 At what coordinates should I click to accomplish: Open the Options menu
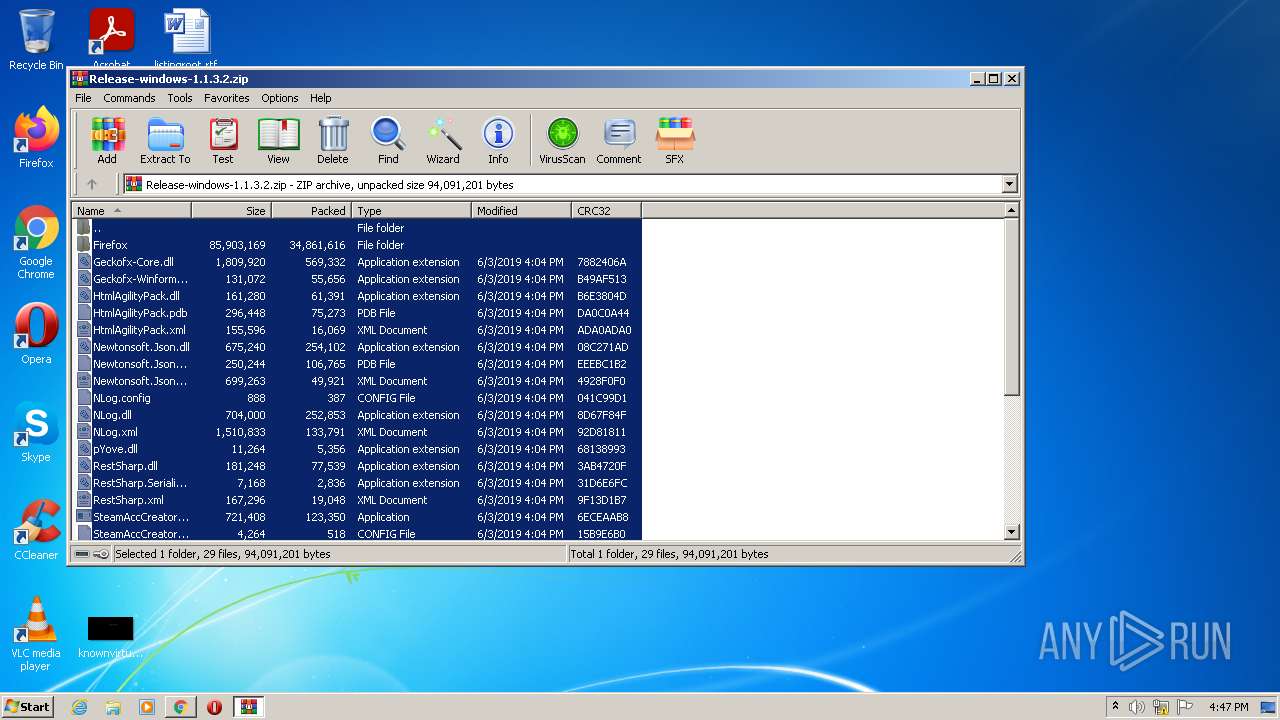[279, 98]
